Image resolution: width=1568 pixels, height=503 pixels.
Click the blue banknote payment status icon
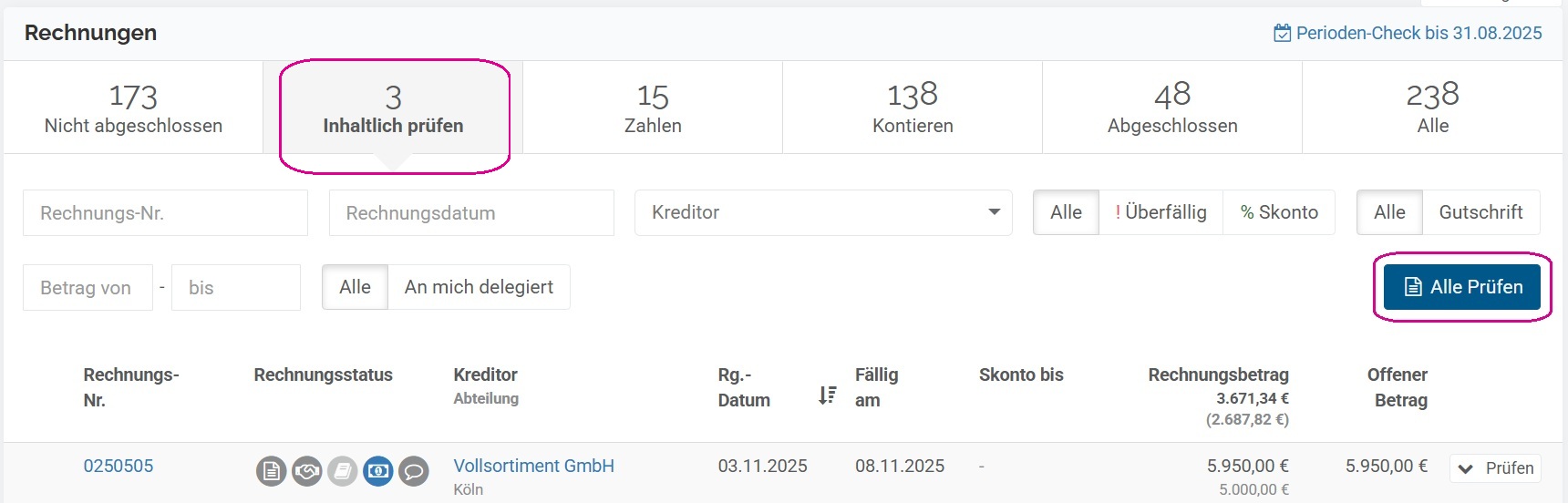pos(378,471)
